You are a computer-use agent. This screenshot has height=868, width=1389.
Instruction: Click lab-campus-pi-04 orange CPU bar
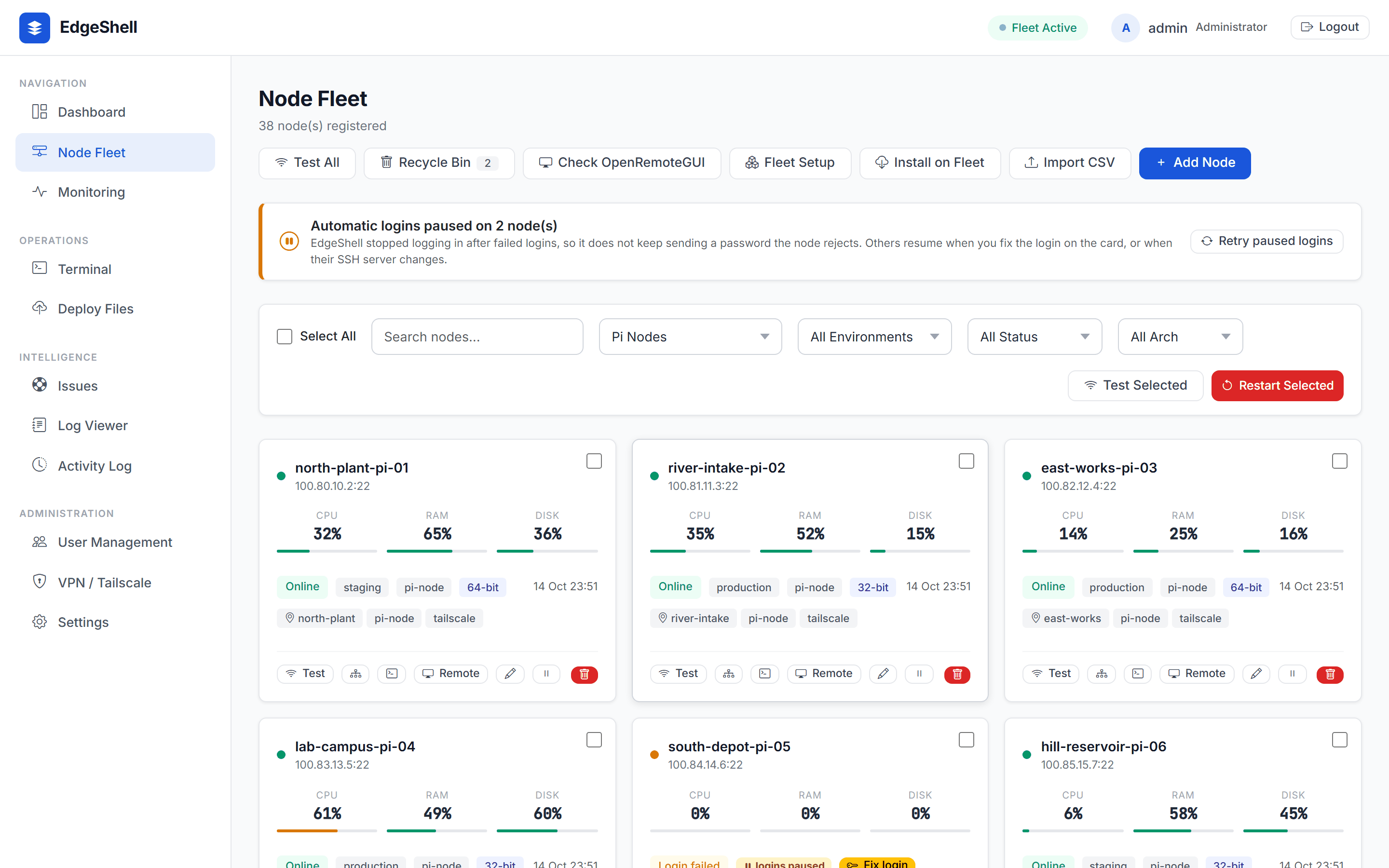[327, 830]
